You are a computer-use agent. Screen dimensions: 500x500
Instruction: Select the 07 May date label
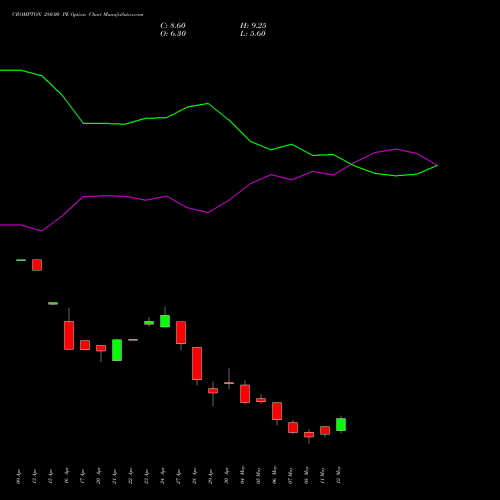coord(290,475)
